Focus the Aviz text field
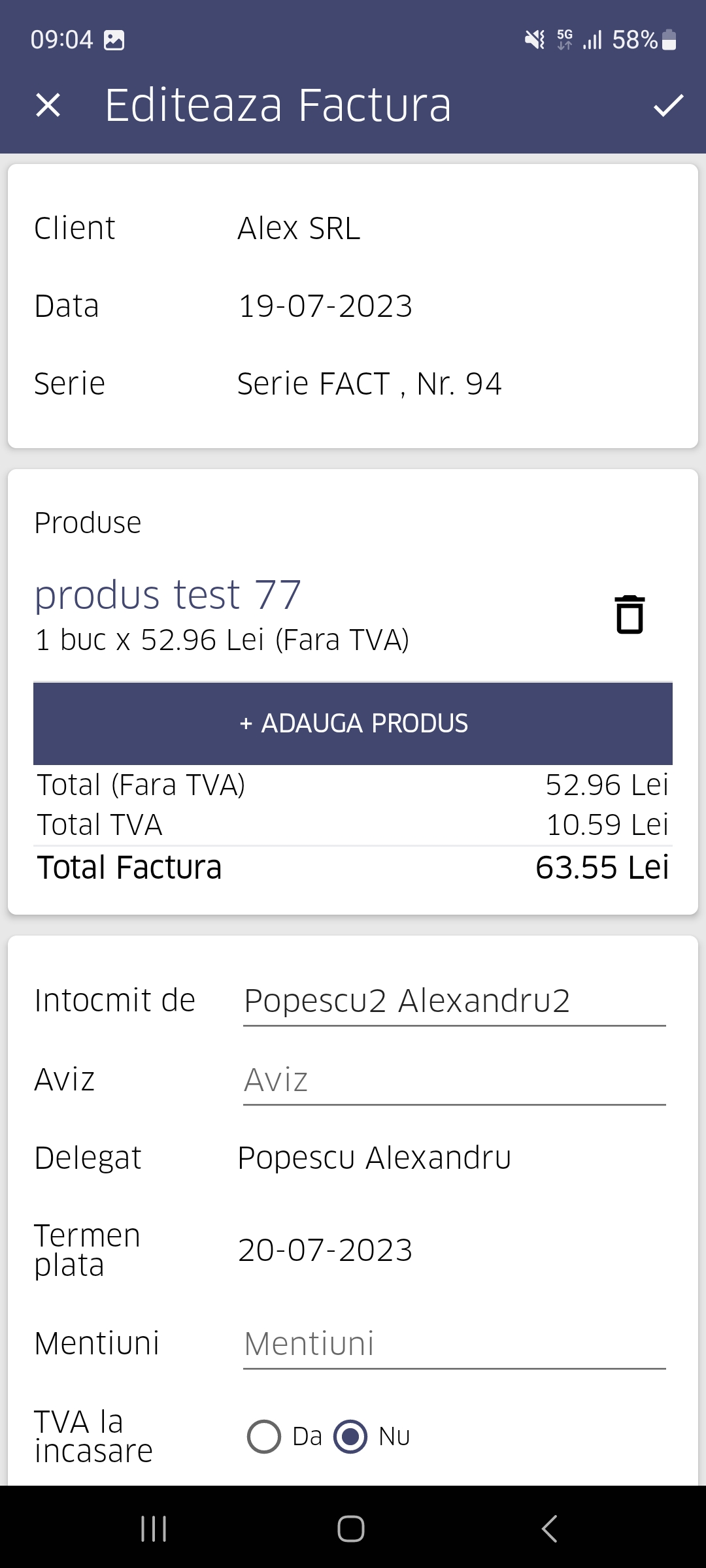Viewport: 706px width, 1568px height. 454,1080
